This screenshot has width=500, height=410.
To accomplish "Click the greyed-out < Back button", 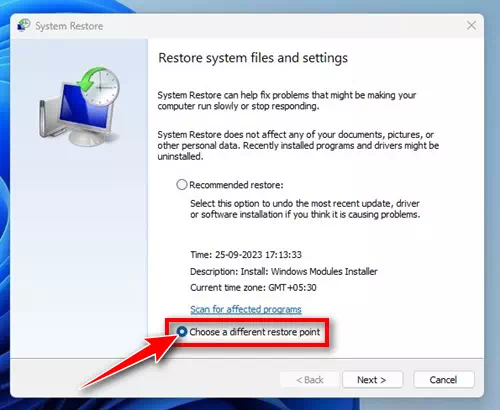I will pyautogui.click(x=310, y=380).
